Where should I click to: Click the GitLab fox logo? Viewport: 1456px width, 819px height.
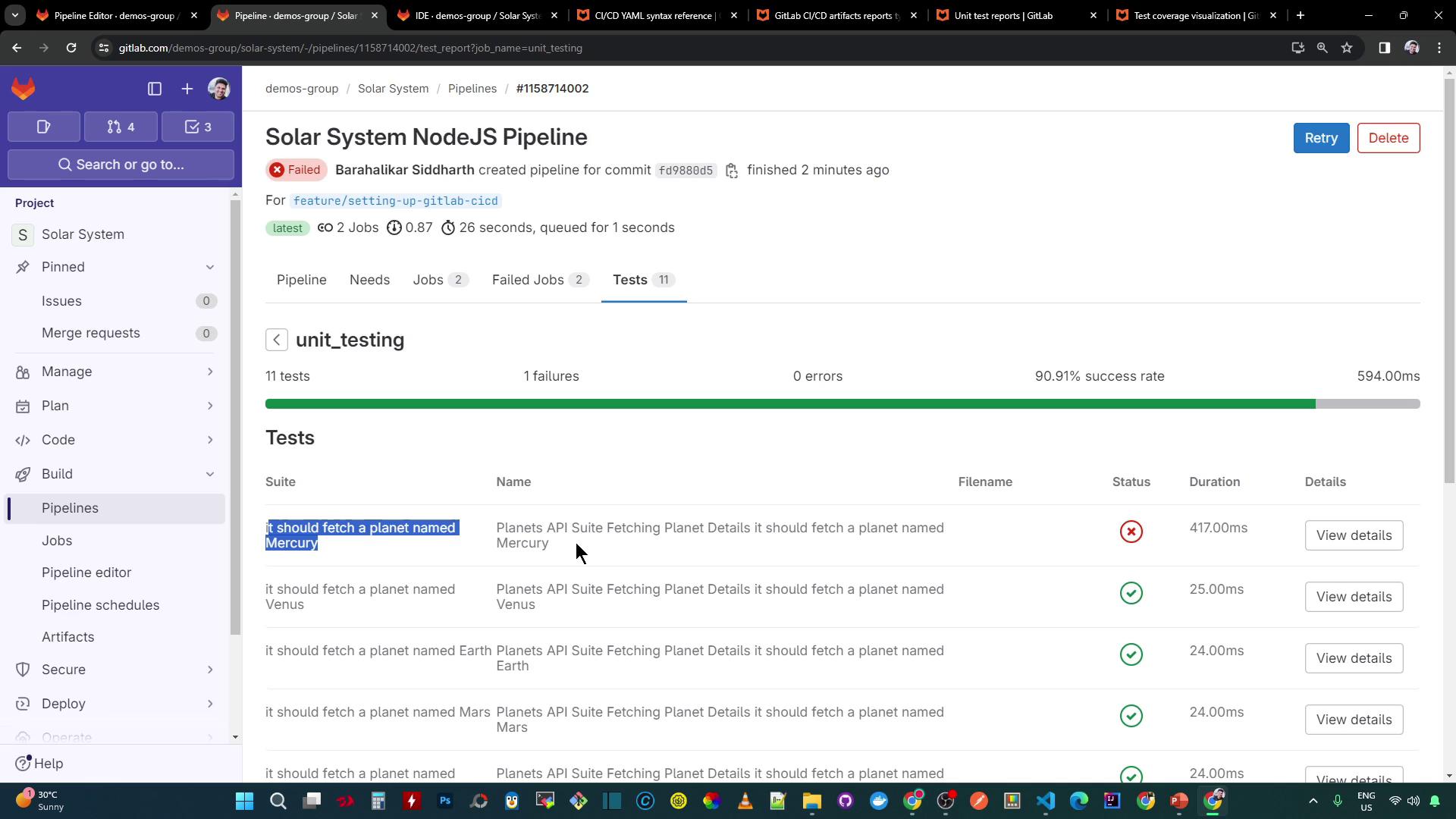(24, 89)
